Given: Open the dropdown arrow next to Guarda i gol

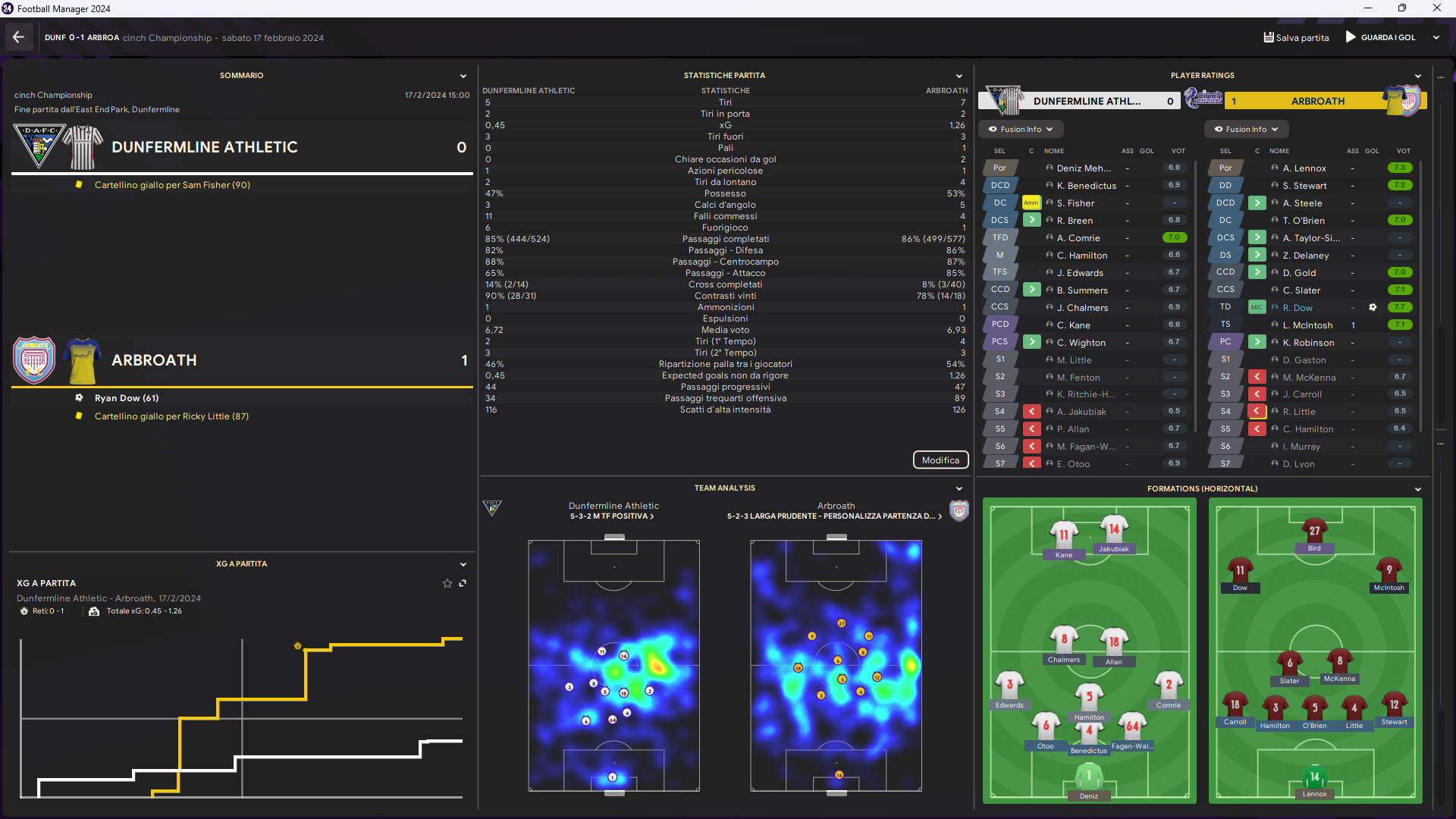Looking at the screenshot, I should click(x=1436, y=37).
